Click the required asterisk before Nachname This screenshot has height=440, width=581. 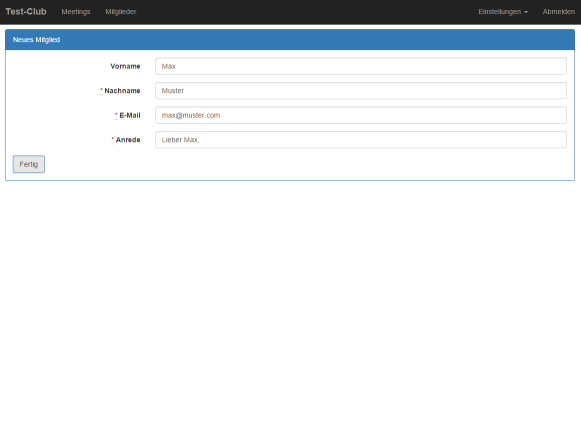[x=101, y=90]
